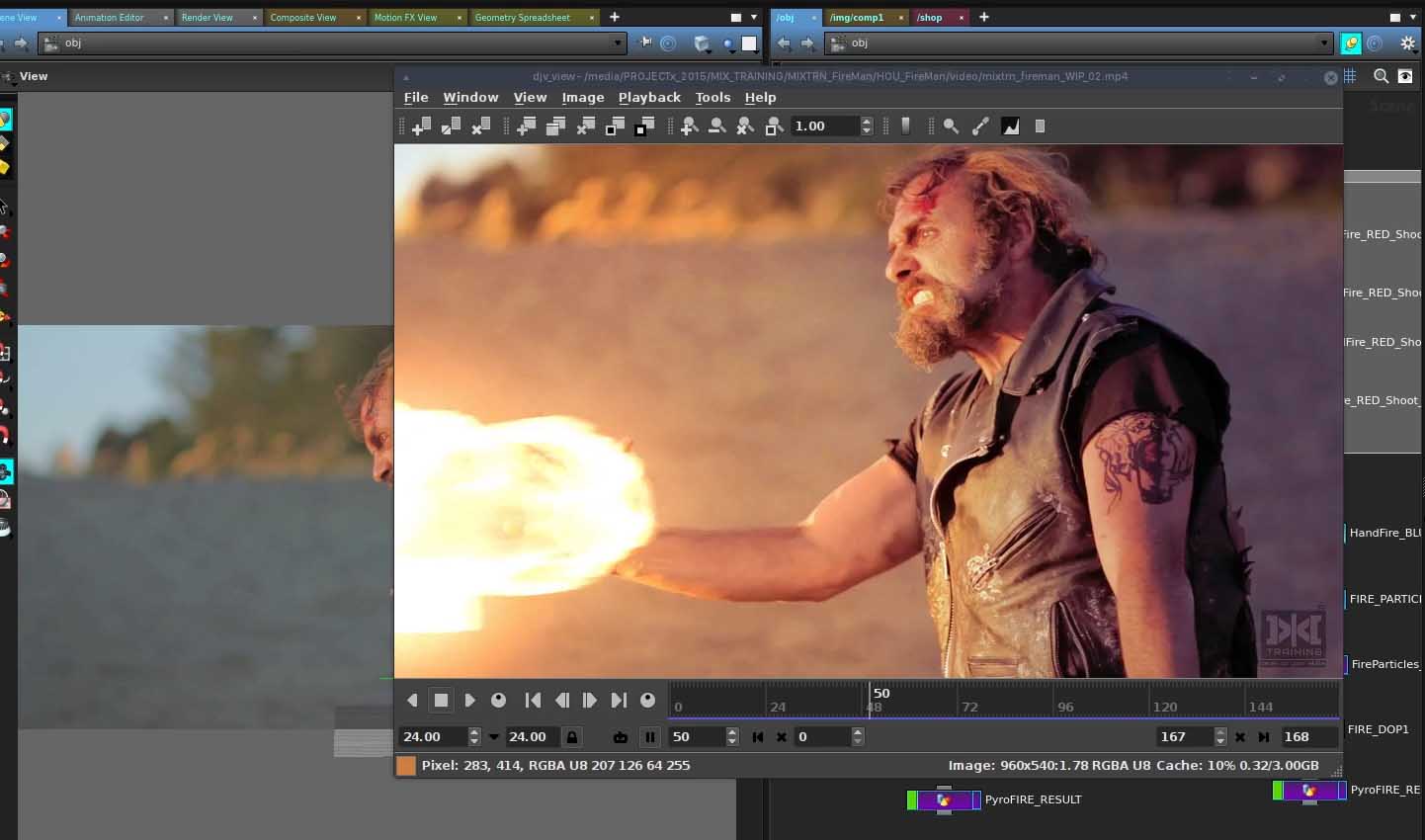This screenshot has width=1425, height=840.
Task: Open the histogram tool in DJV toolbar
Action: [x=1011, y=126]
